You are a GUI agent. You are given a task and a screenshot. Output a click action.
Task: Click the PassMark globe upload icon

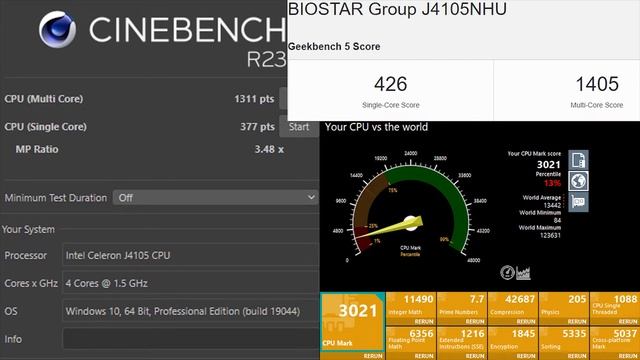[578, 181]
